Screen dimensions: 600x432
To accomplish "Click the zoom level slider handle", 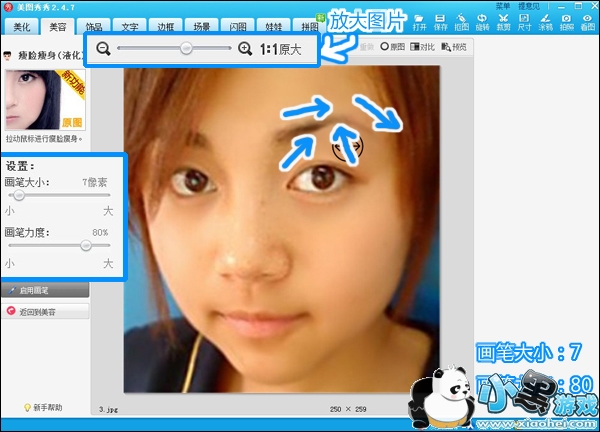I will pyautogui.click(x=186, y=48).
